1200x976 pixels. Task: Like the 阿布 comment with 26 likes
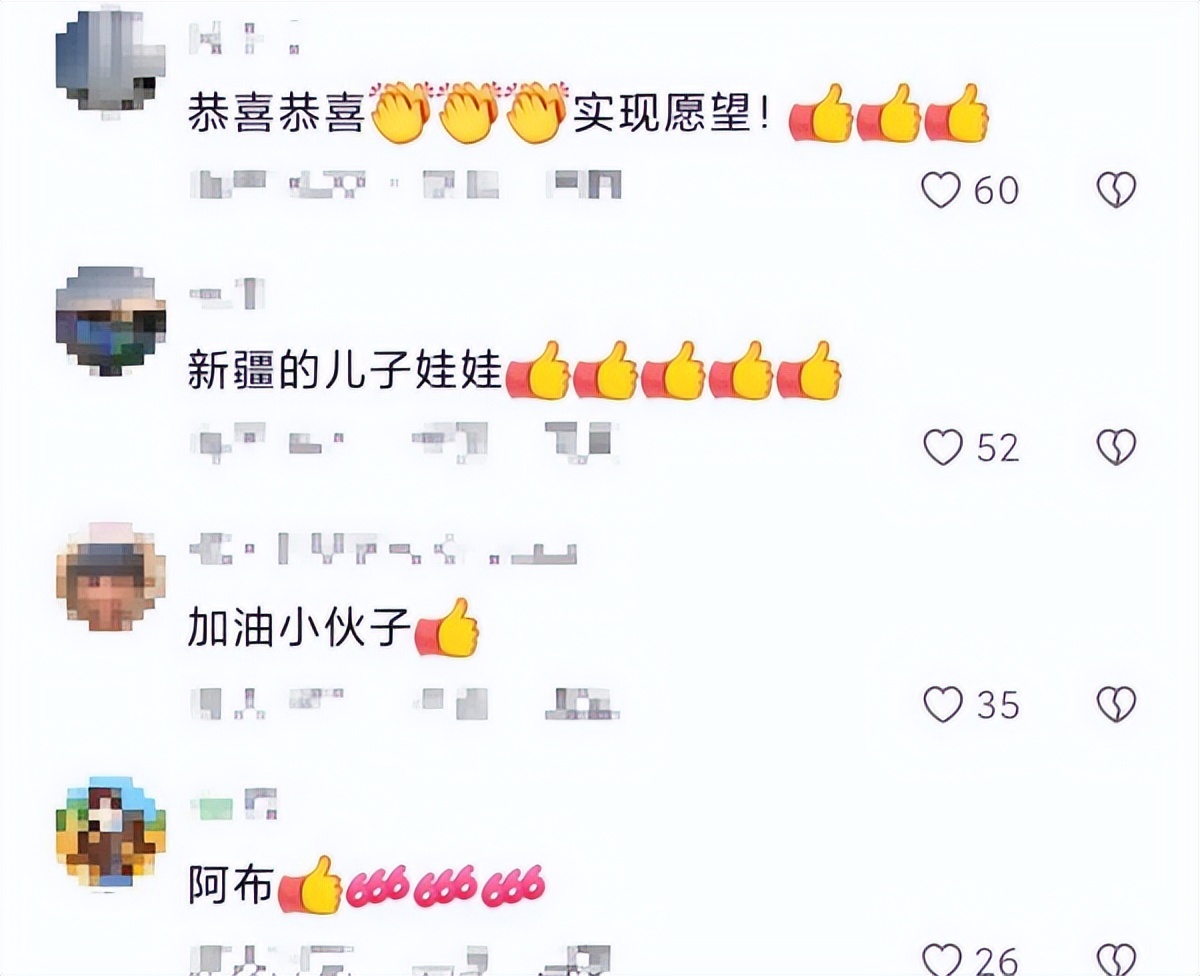pyautogui.click(x=942, y=959)
